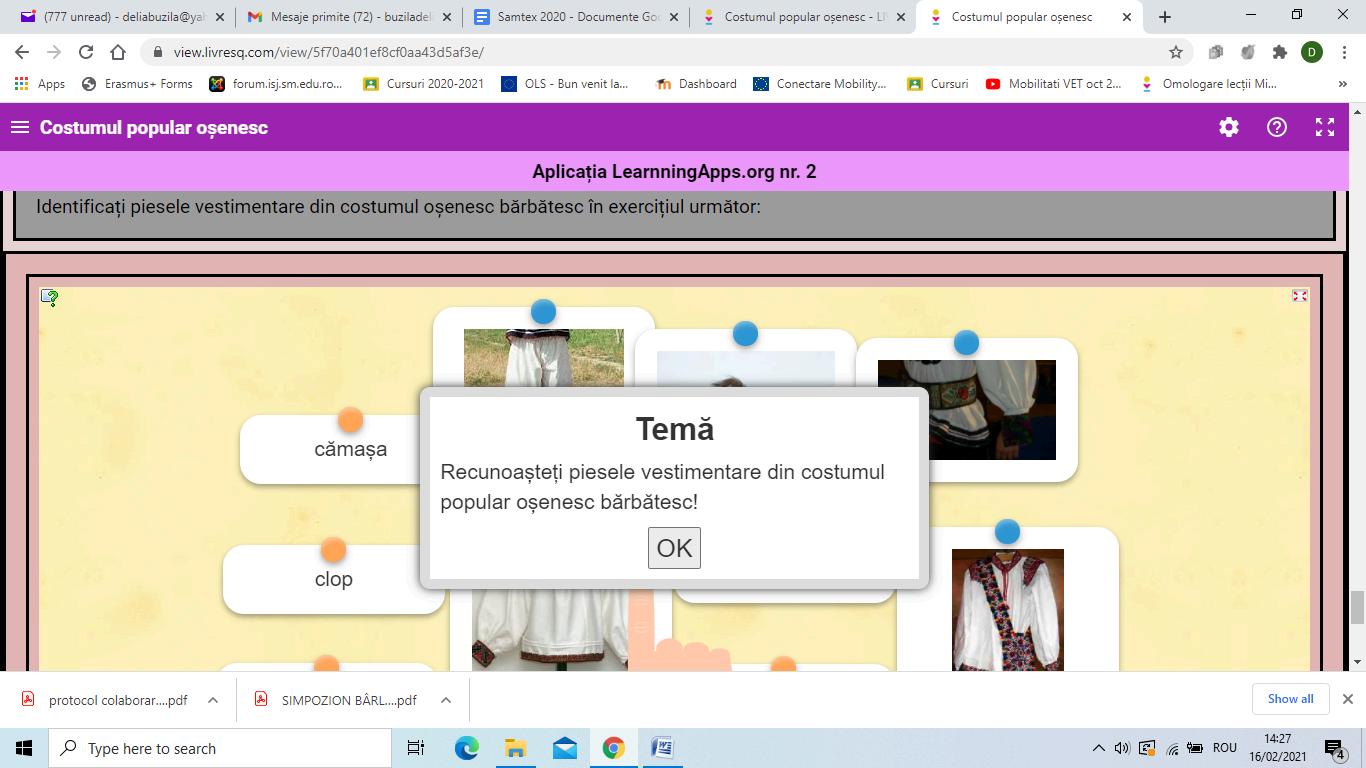Open protocol colaborar pdf download
The height and width of the screenshot is (768, 1366).
(x=104, y=700)
